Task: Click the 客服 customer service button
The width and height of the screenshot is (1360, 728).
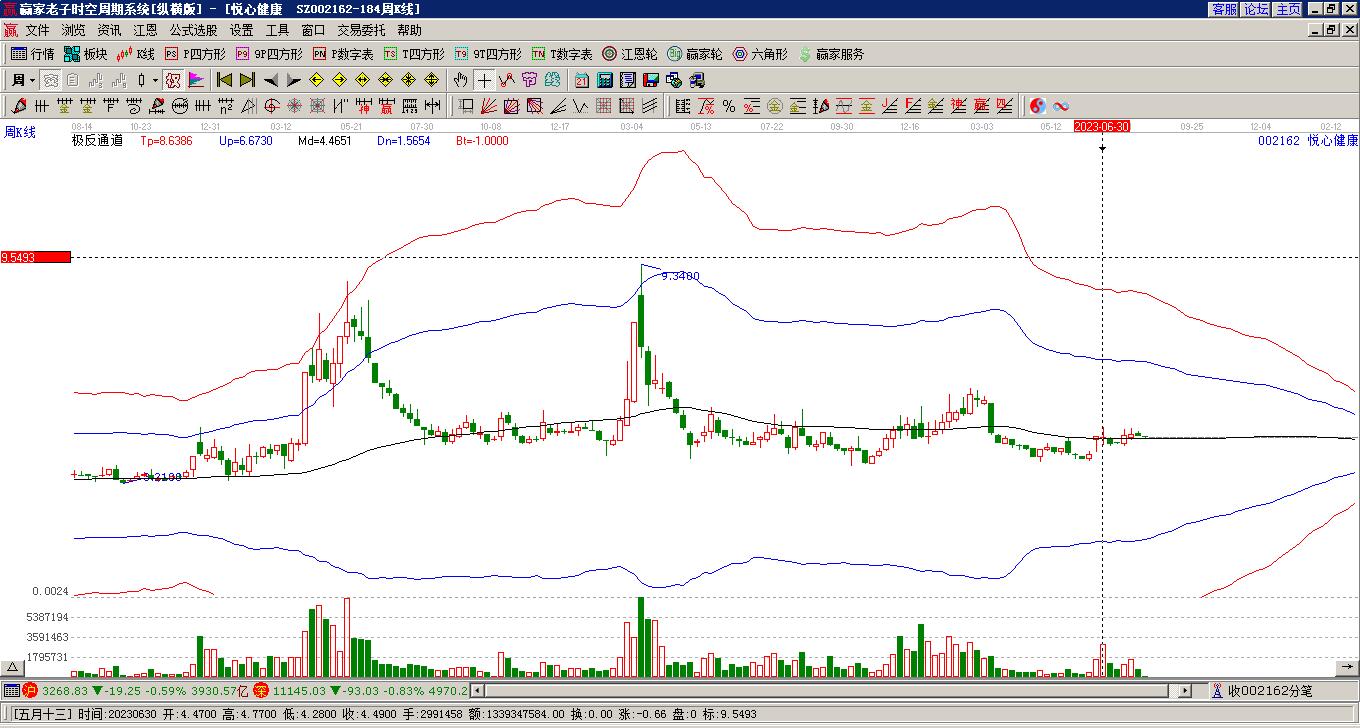Action: (1224, 9)
